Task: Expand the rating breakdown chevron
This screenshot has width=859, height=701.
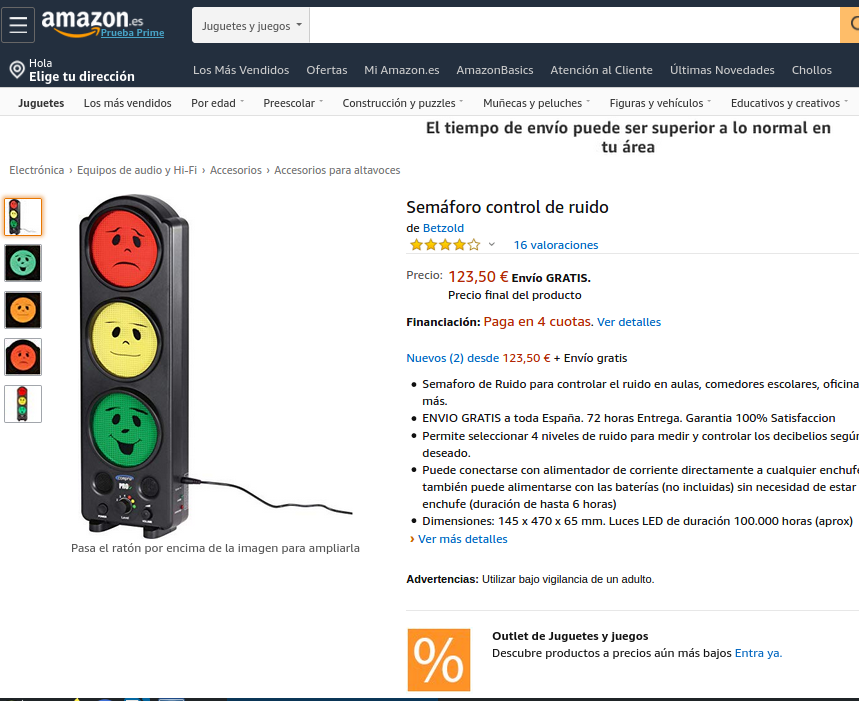Action: [491, 244]
